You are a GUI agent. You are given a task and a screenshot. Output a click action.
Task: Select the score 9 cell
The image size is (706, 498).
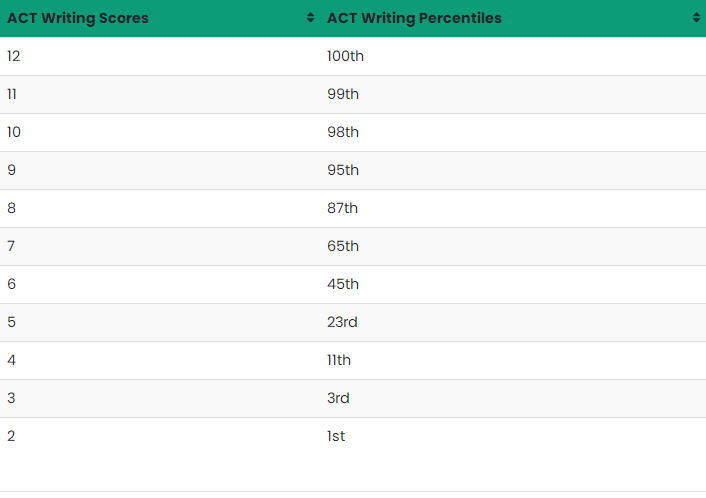160,170
